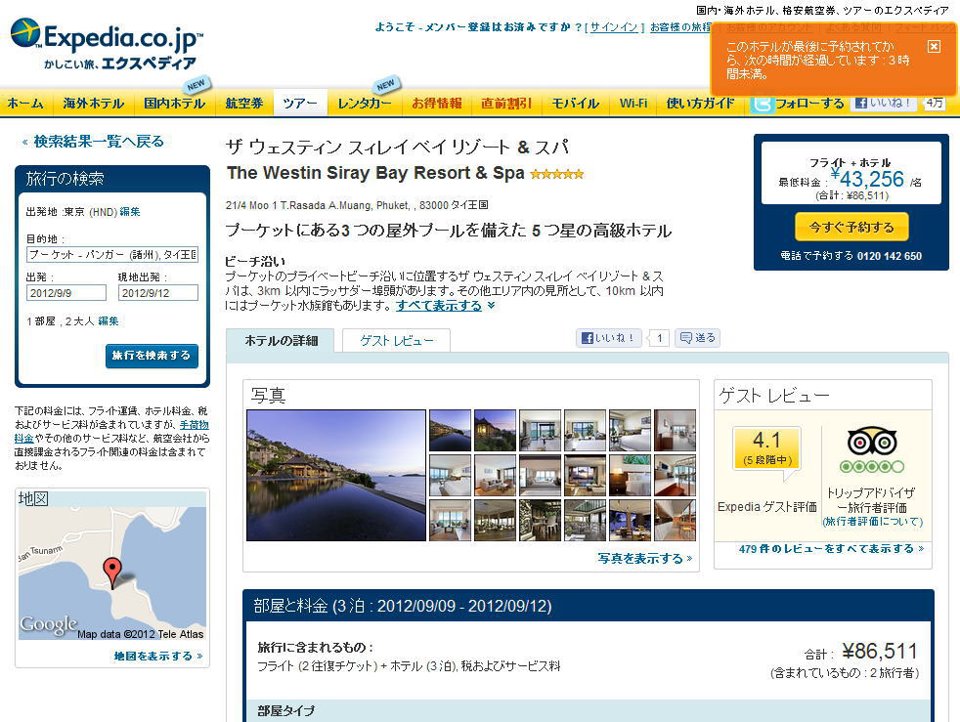Click the hotel address 21/4 Moo 1 T.Rasada
This screenshot has width=960, height=722.
356,205
